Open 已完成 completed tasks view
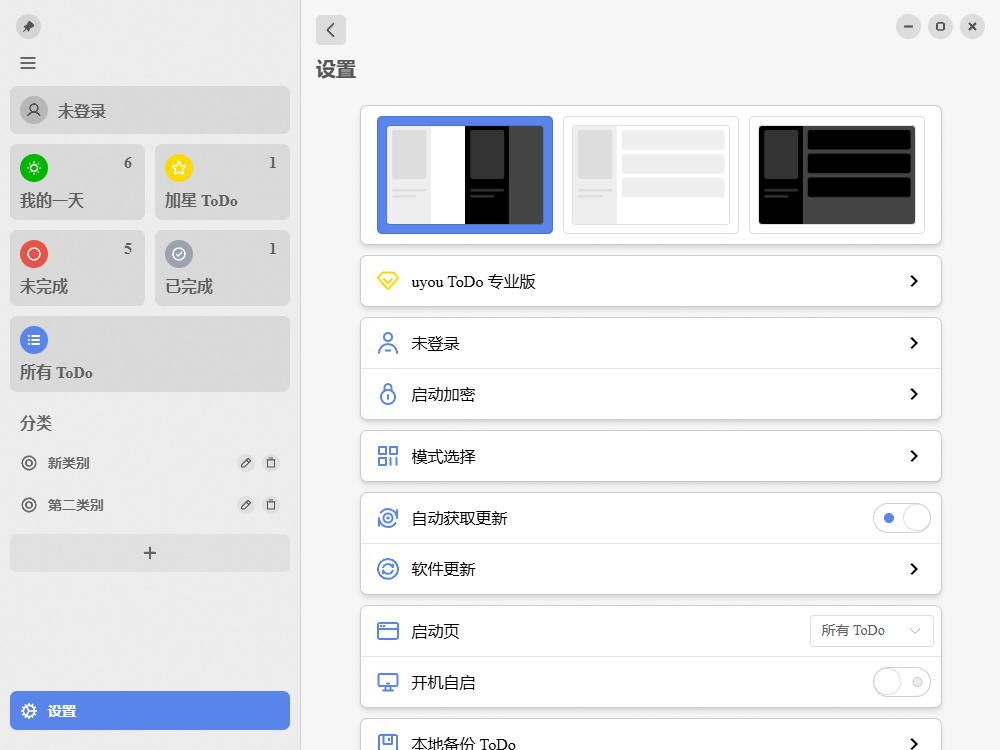The image size is (1000, 750). (222, 268)
